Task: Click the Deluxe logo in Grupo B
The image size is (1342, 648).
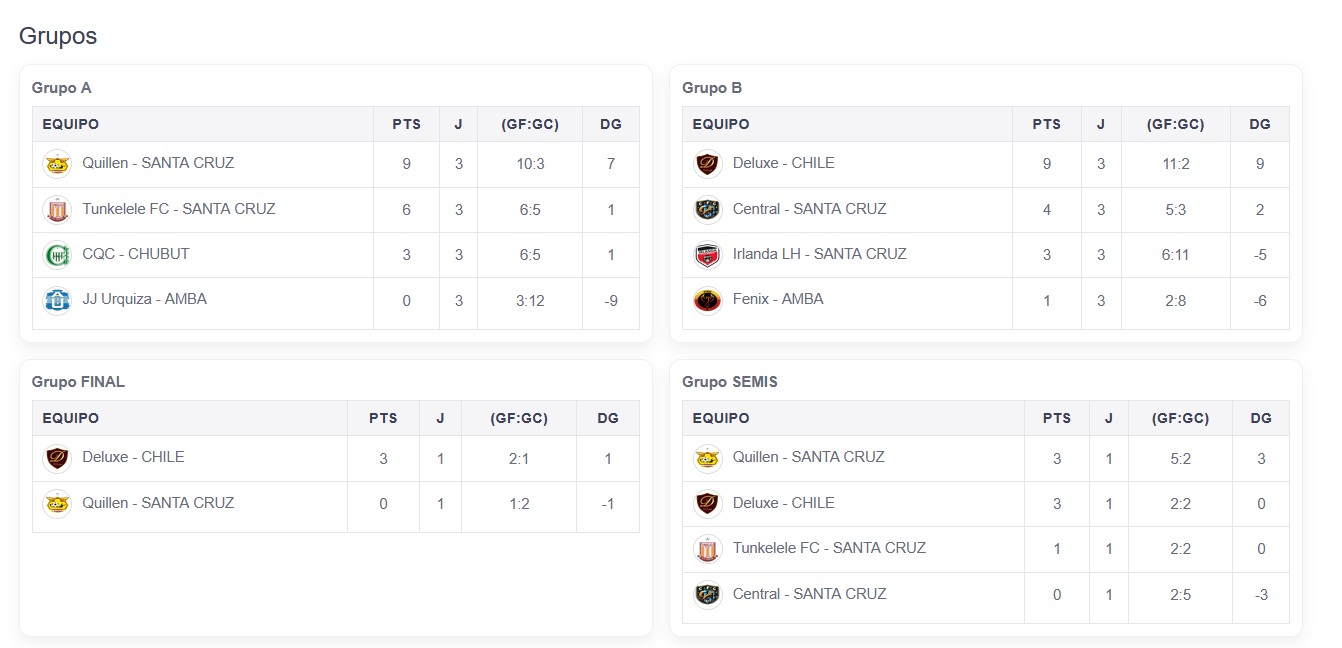Action: [708, 164]
